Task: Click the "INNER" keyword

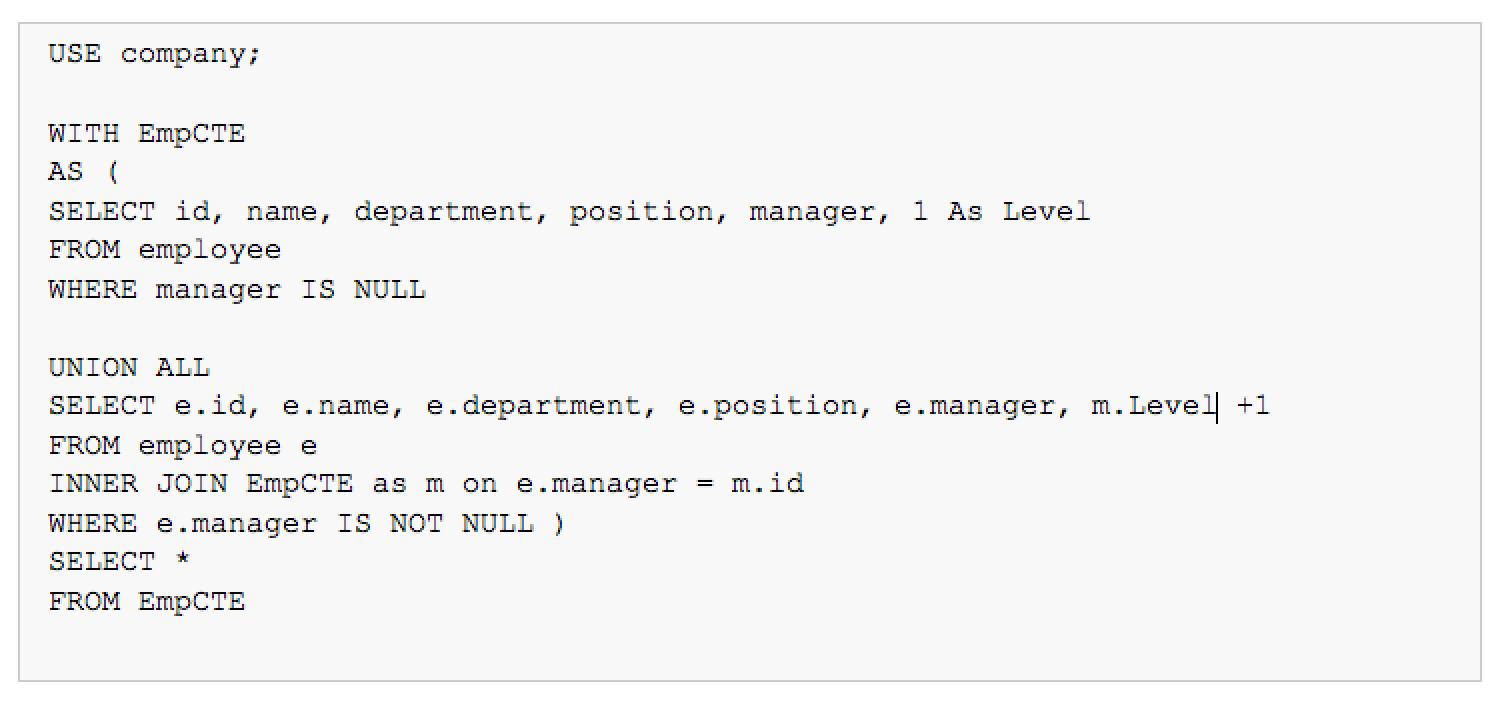Action: click(93, 485)
